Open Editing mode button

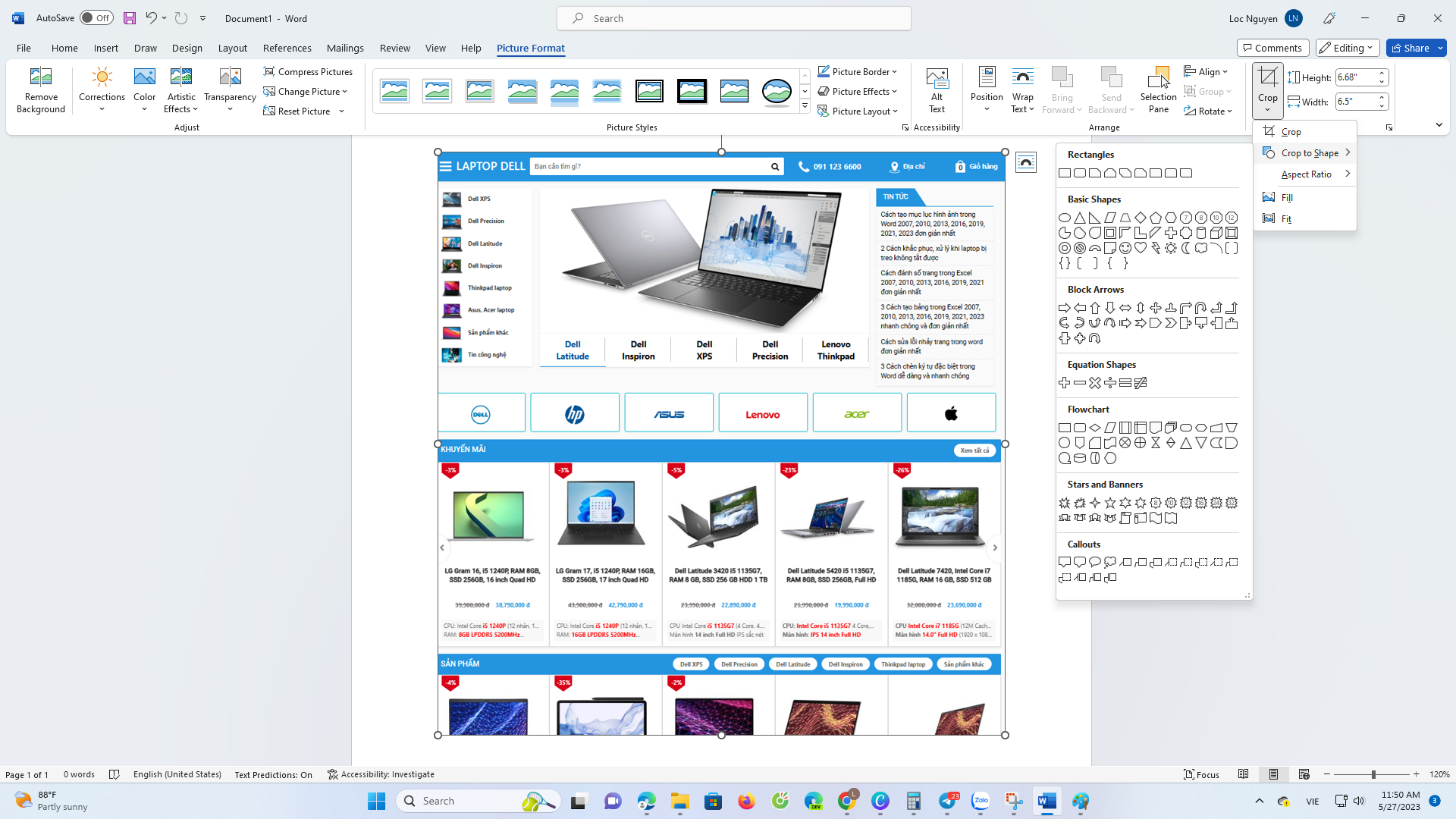[1347, 48]
